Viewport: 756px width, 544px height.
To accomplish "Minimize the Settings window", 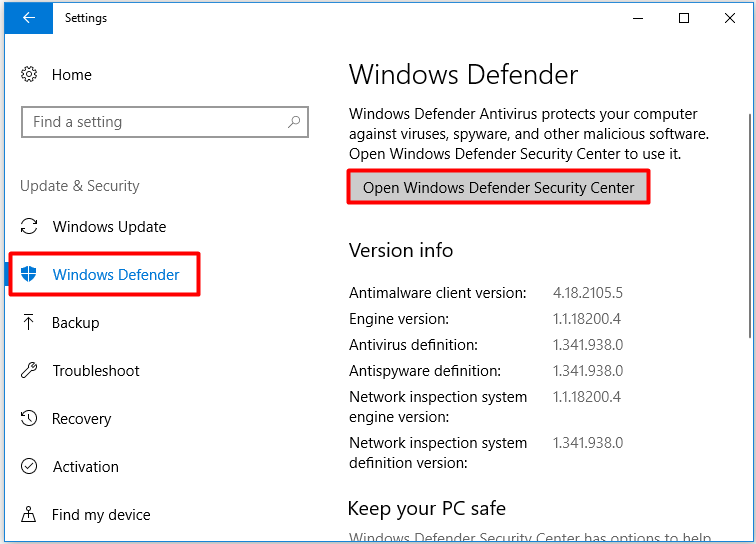I will tap(638, 18).
